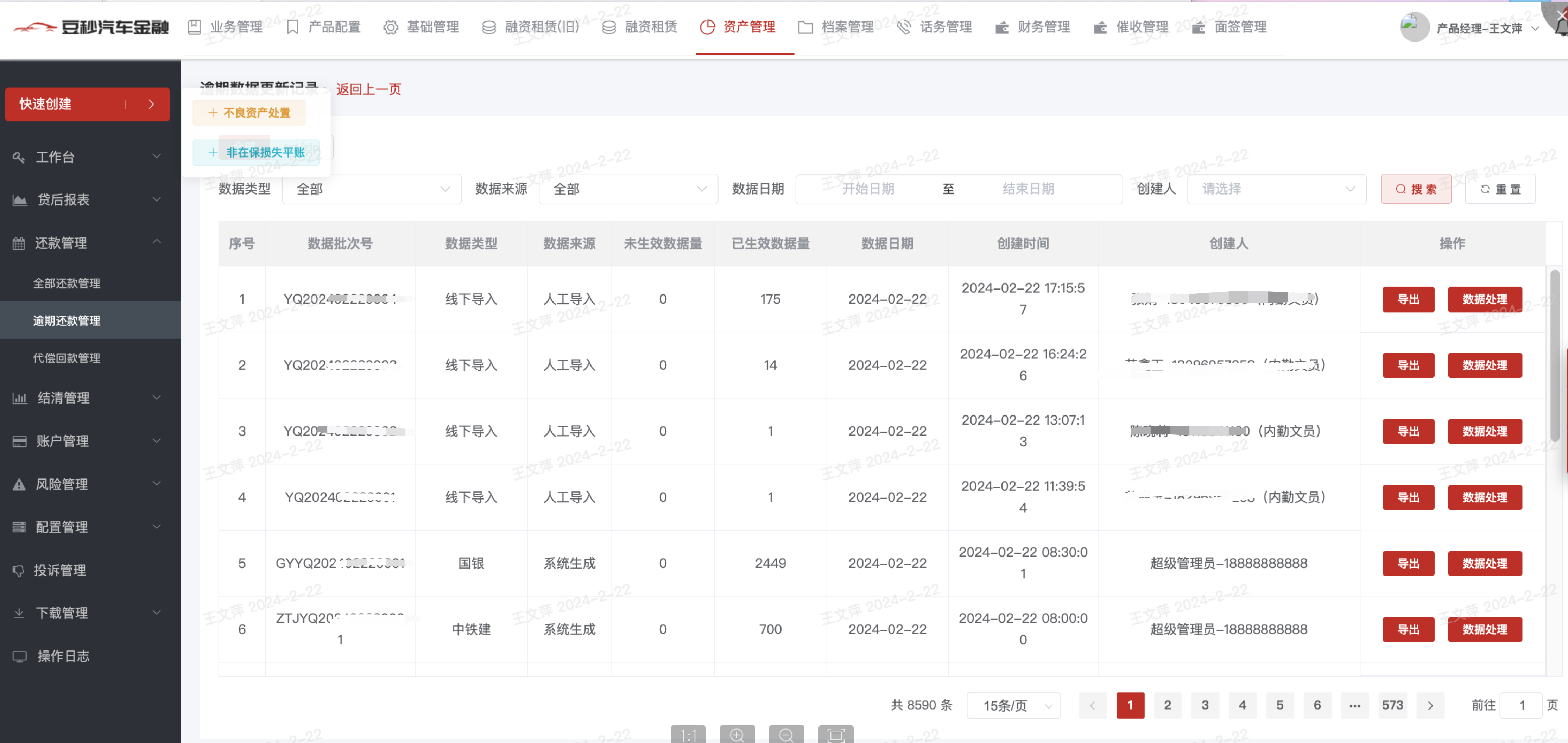
Task: Click the table's vertical scrollbar
Action: 1555,356
